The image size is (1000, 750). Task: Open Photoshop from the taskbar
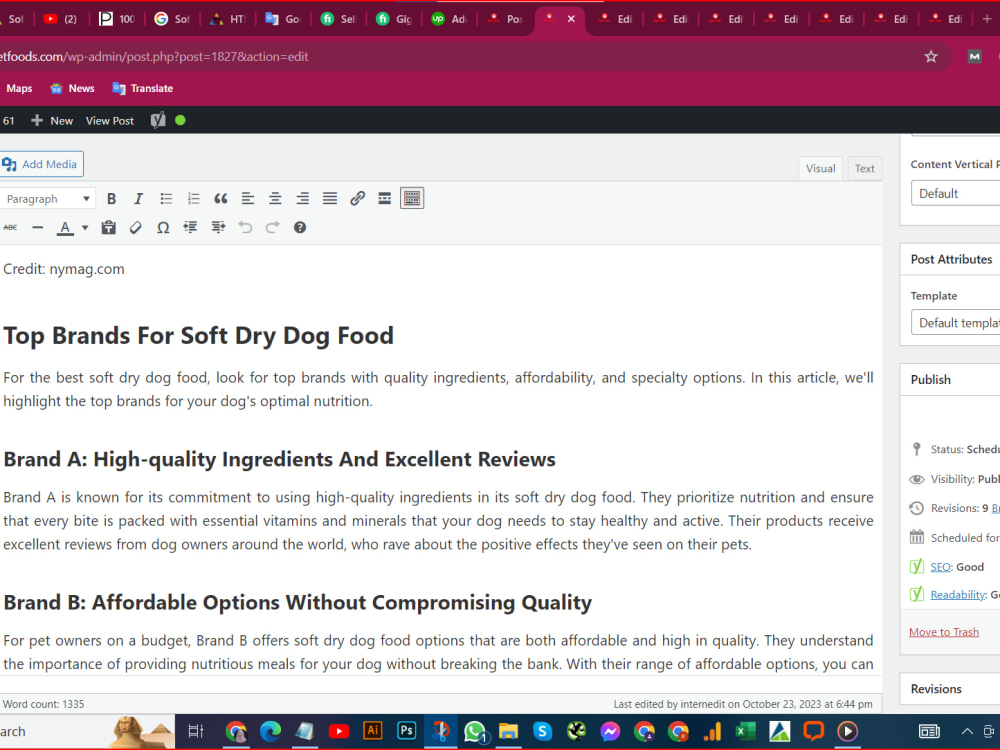(x=406, y=731)
